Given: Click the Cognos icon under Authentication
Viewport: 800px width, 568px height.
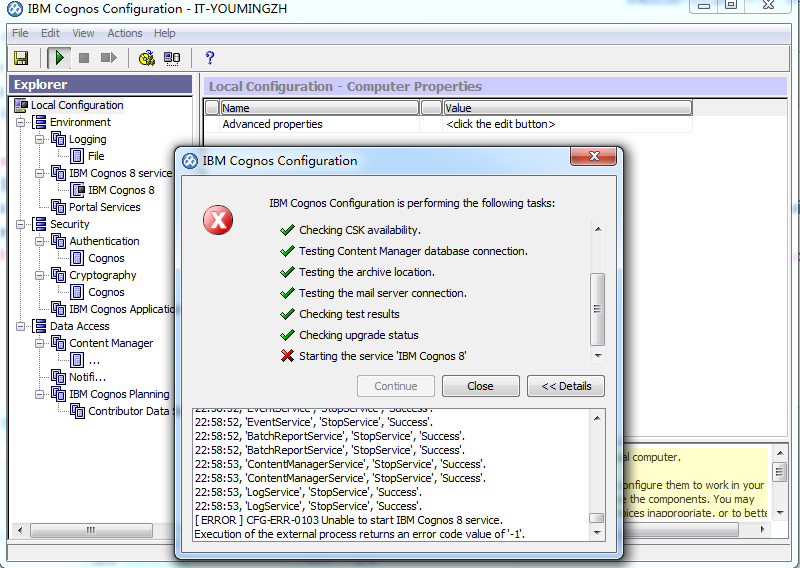Looking at the screenshot, I should pyautogui.click(x=77, y=258).
